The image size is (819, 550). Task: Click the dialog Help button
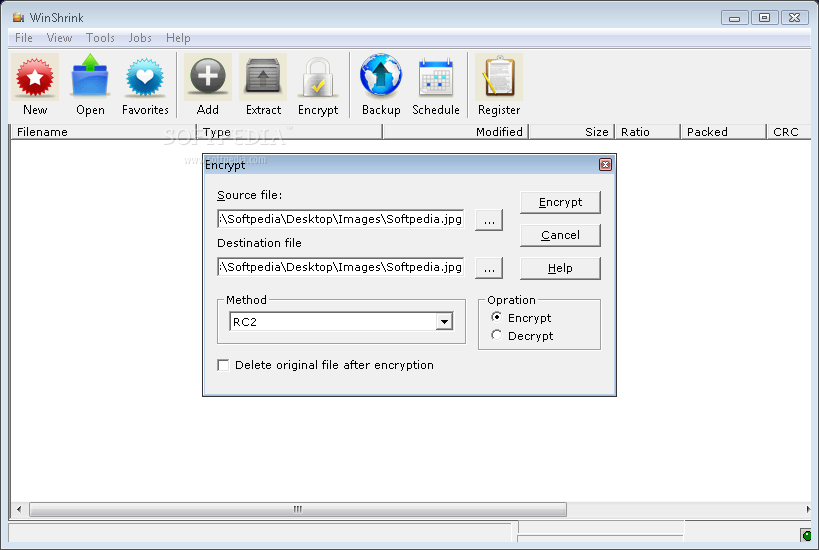pyautogui.click(x=560, y=268)
